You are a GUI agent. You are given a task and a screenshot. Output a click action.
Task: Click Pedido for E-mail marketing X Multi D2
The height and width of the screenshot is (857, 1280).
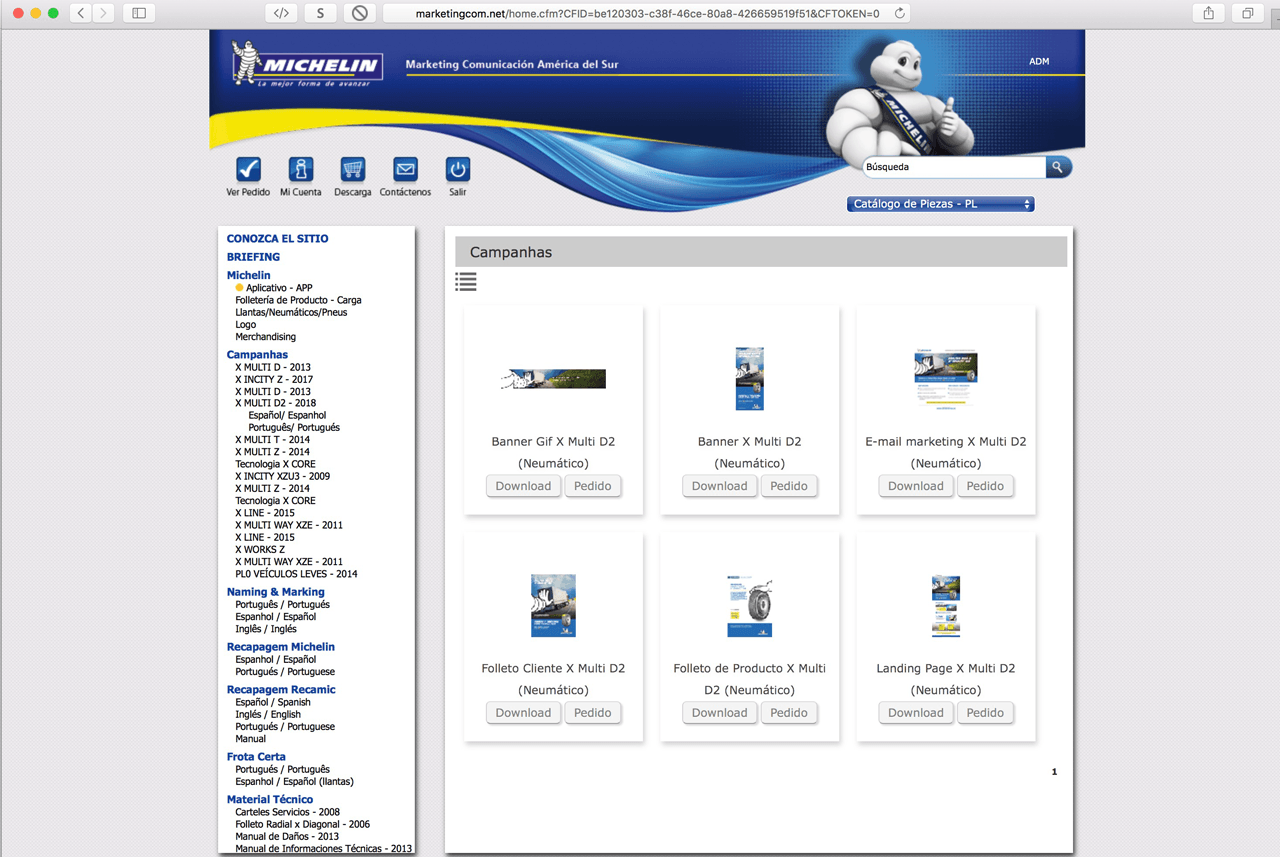click(x=984, y=486)
